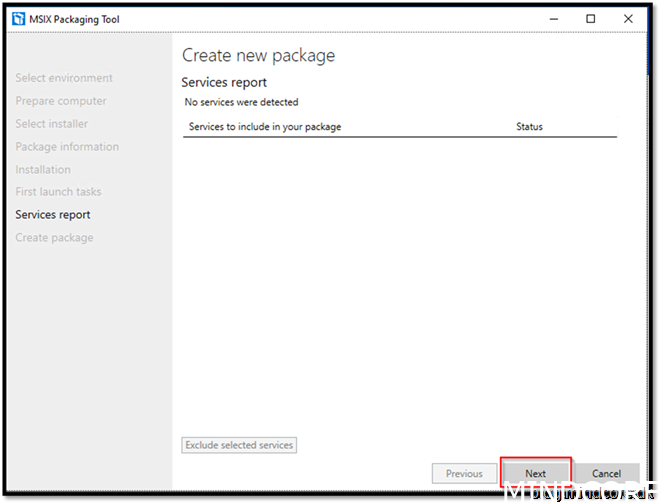This screenshot has height=504, width=661.
Task: Maximize the MSIX Packaging Tool window
Action: click(591, 19)
